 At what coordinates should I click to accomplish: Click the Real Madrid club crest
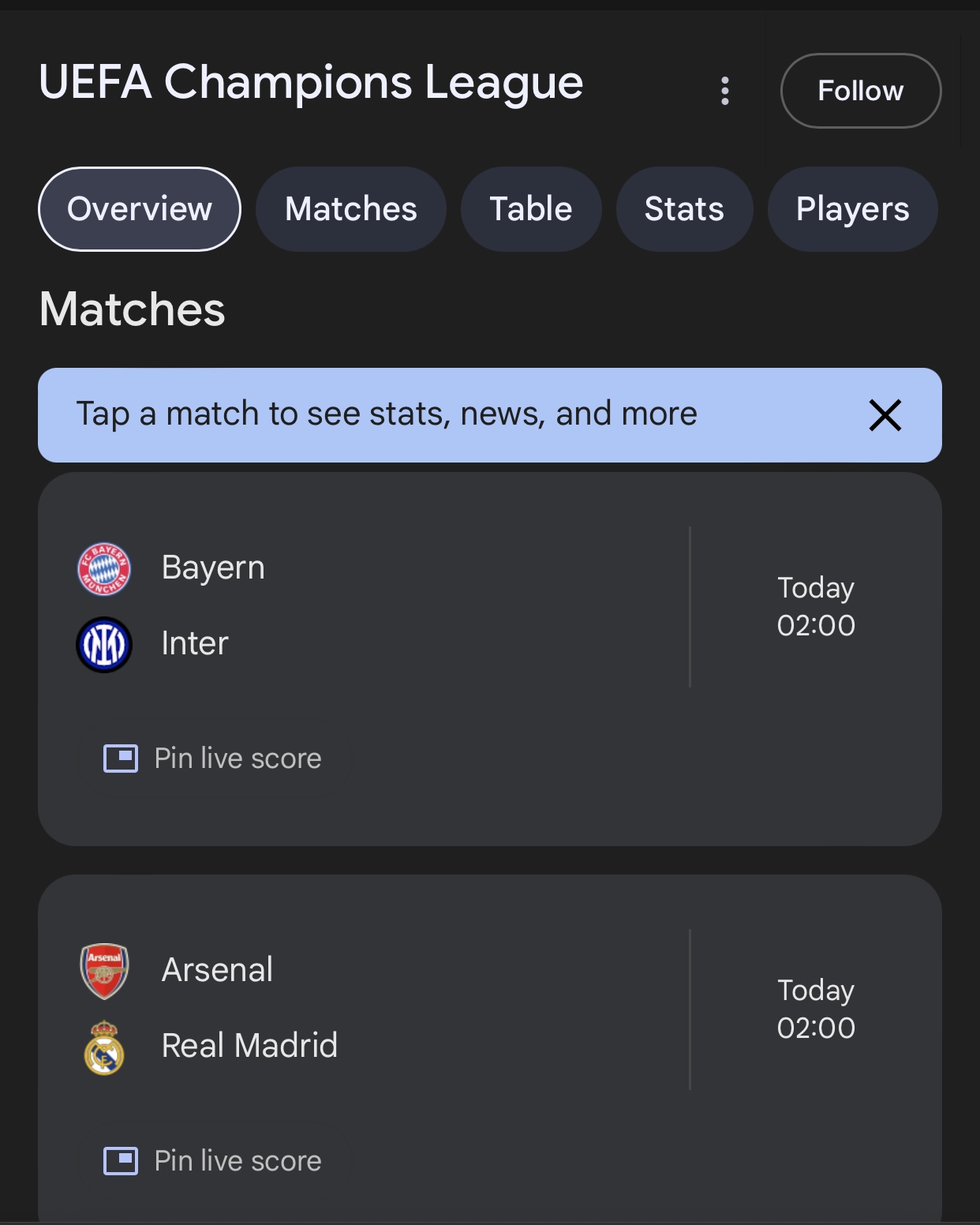coord(104,1047)
